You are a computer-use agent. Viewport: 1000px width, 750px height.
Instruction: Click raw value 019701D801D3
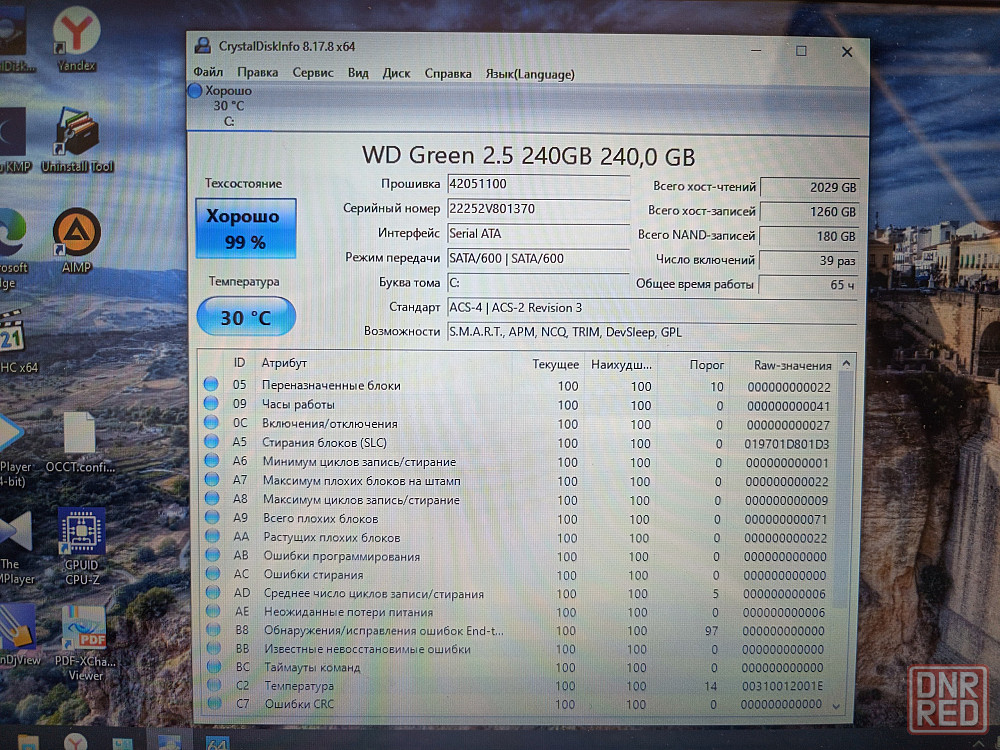(x=786, y=444)
